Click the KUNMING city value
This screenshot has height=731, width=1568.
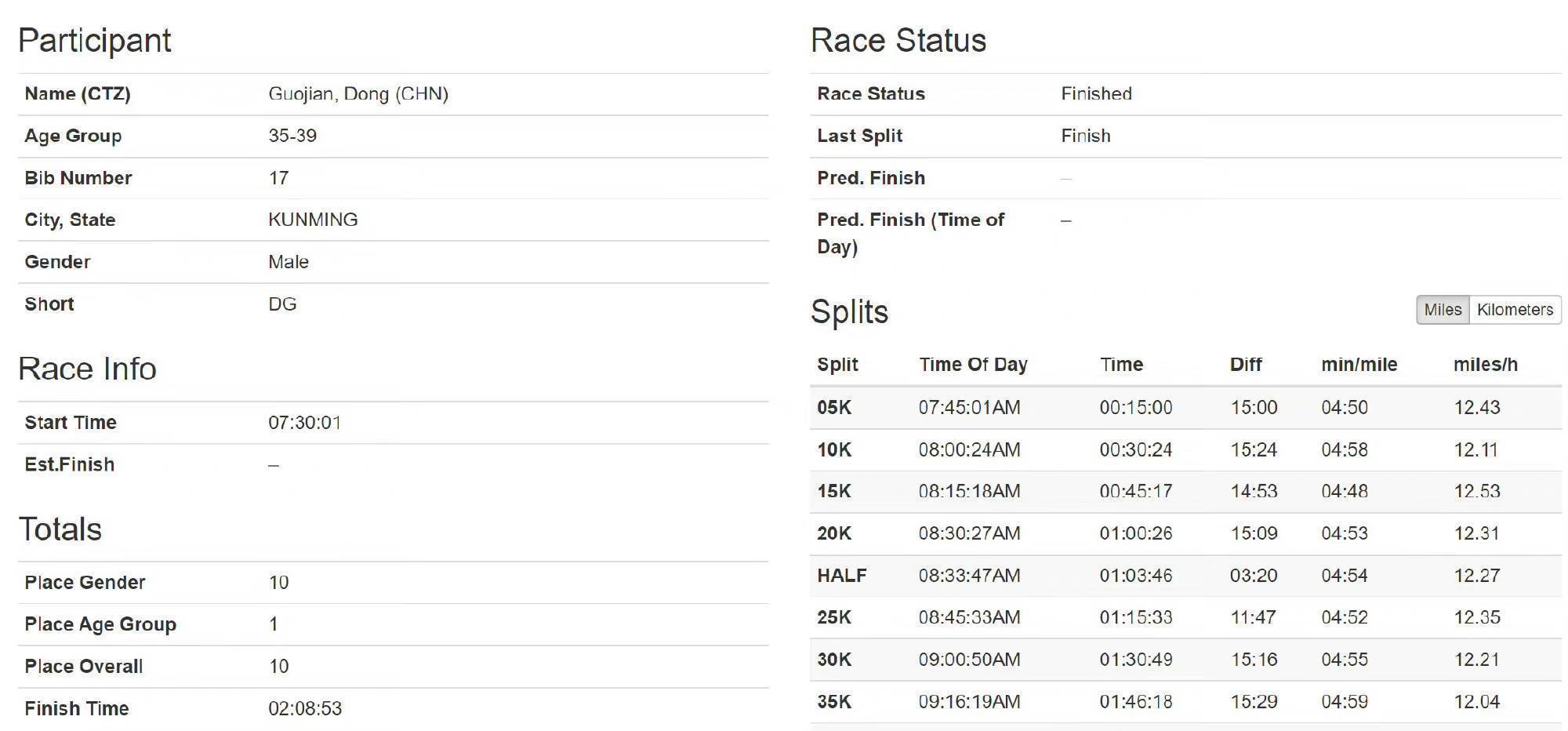[x=312, y=220]
